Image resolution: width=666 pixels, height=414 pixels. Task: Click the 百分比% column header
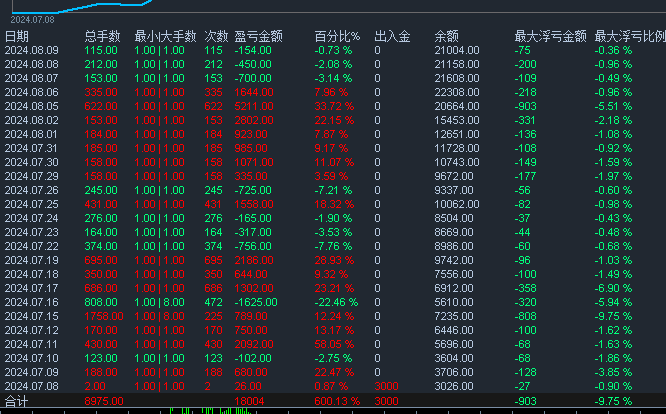337,37
